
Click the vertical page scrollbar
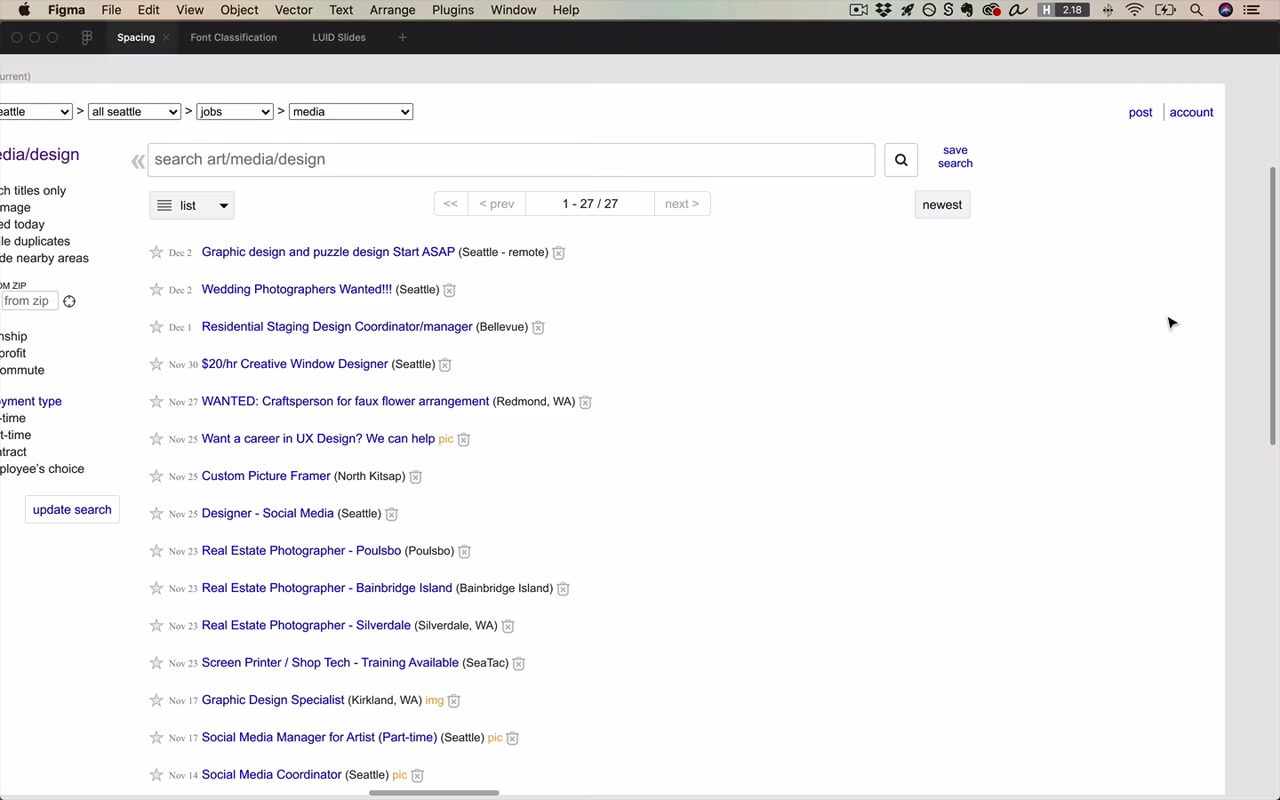pos(1273,305)
